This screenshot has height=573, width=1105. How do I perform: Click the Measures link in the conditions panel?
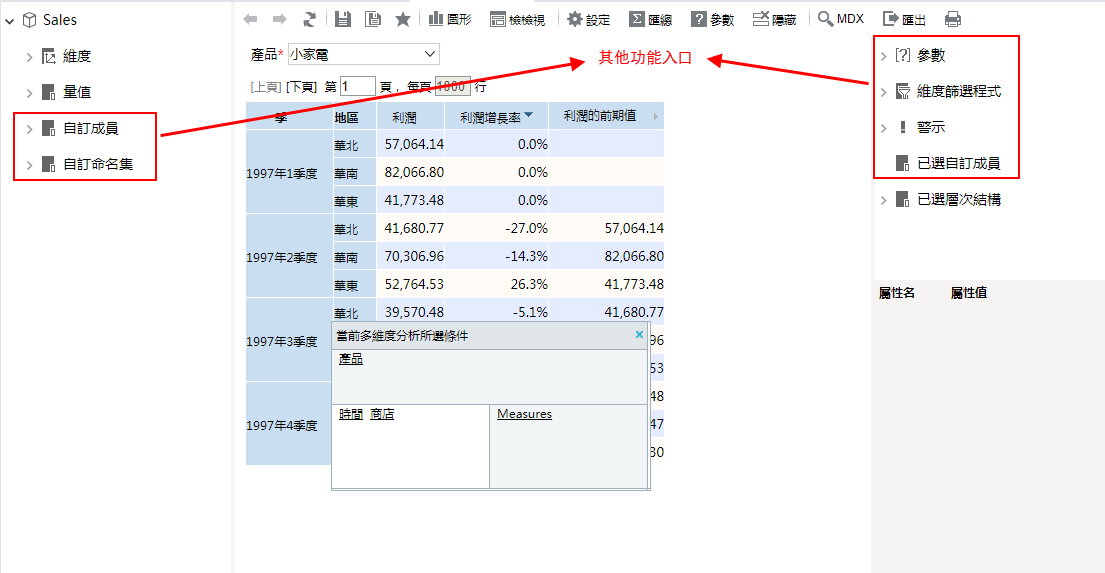click(524, 414)
